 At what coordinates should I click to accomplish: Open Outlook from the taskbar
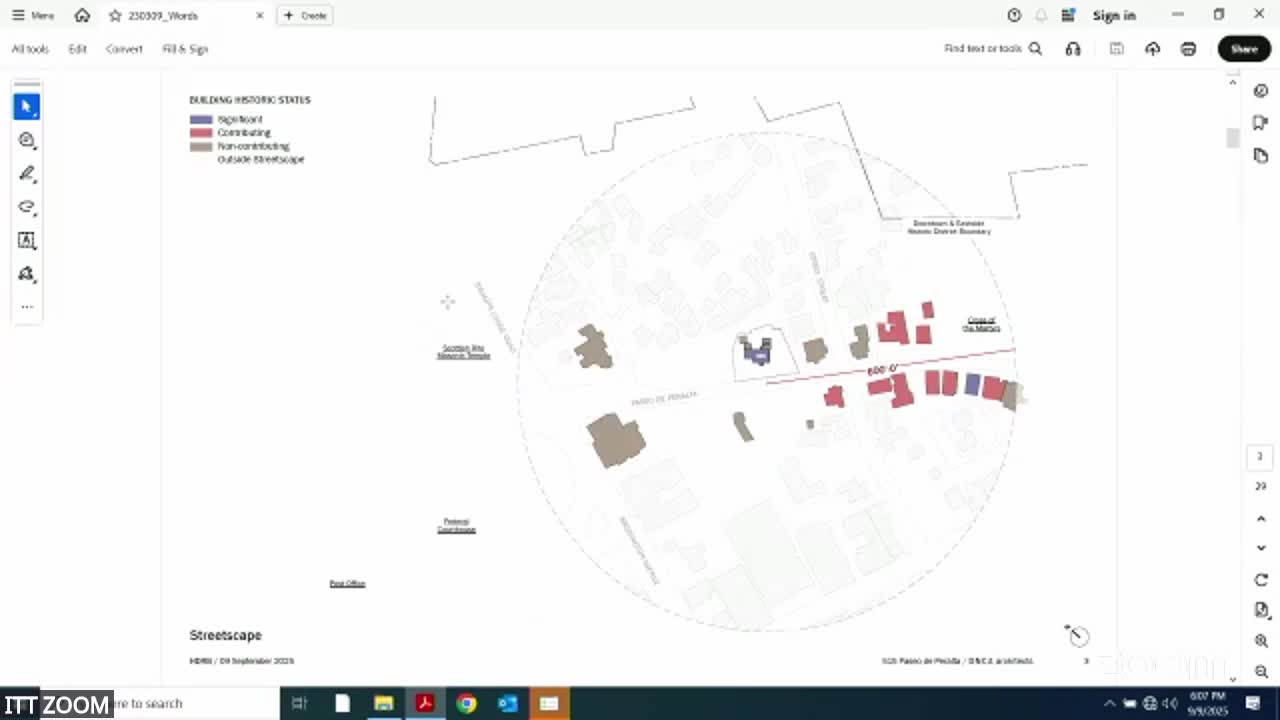coord(507,703)
